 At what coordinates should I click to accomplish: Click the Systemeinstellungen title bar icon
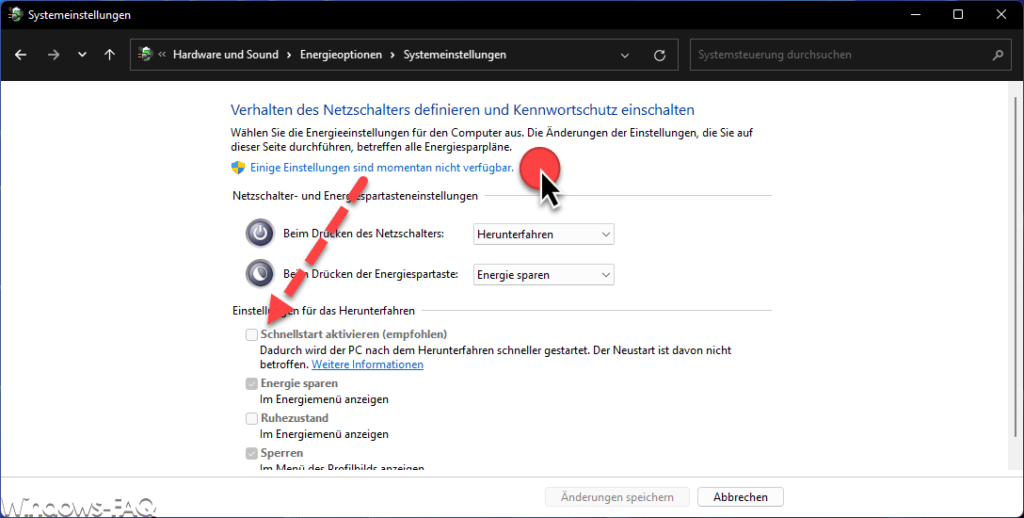16,14
